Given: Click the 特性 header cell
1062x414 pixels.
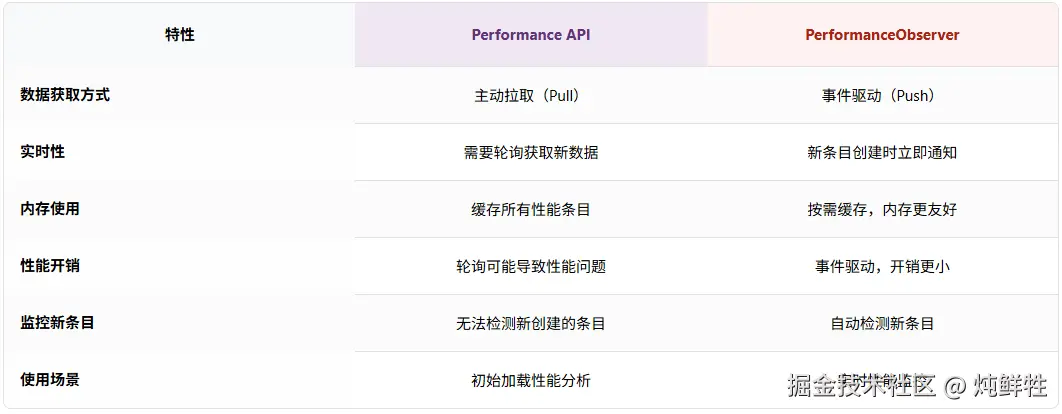Looking at the screenshot, I should click(180, 35).
